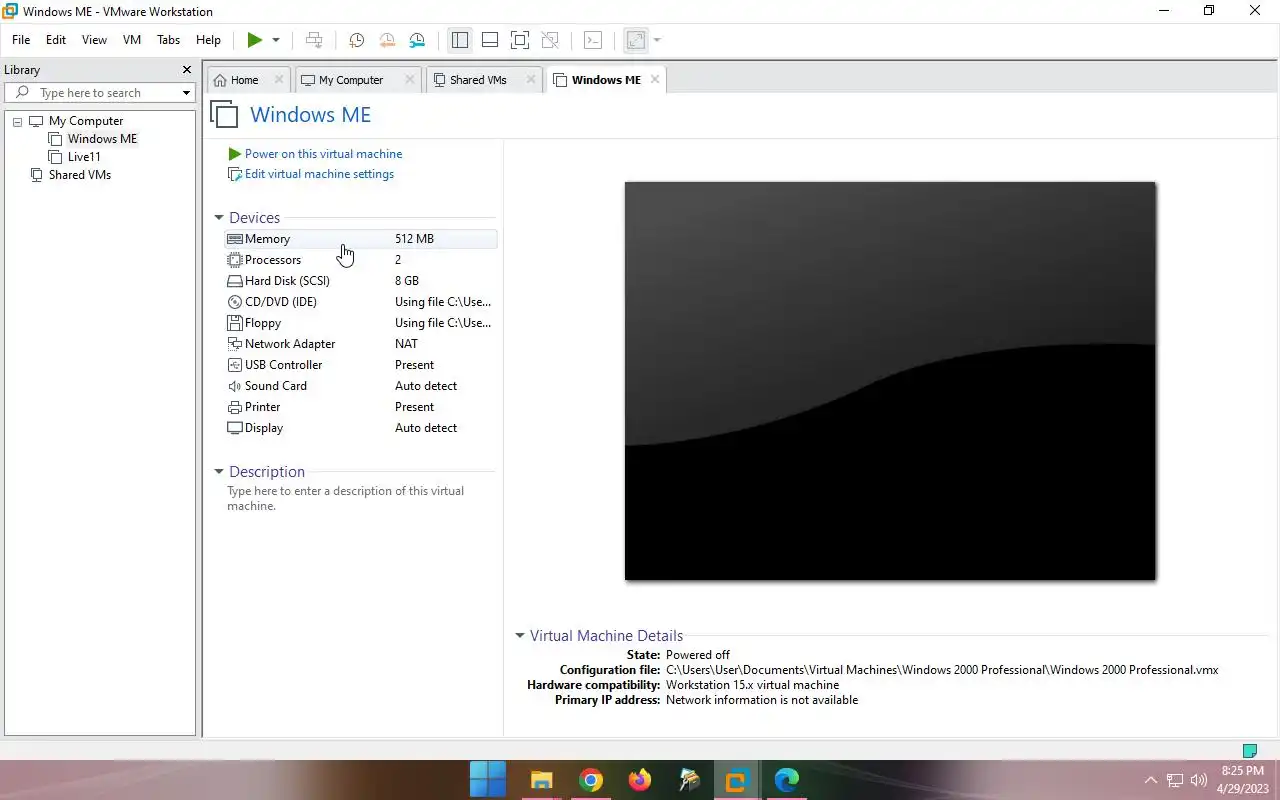Click the revert to snapshot icon
Image resolution: width=1280 pixels, height=800 pixels.
click(x=387, y=40)
